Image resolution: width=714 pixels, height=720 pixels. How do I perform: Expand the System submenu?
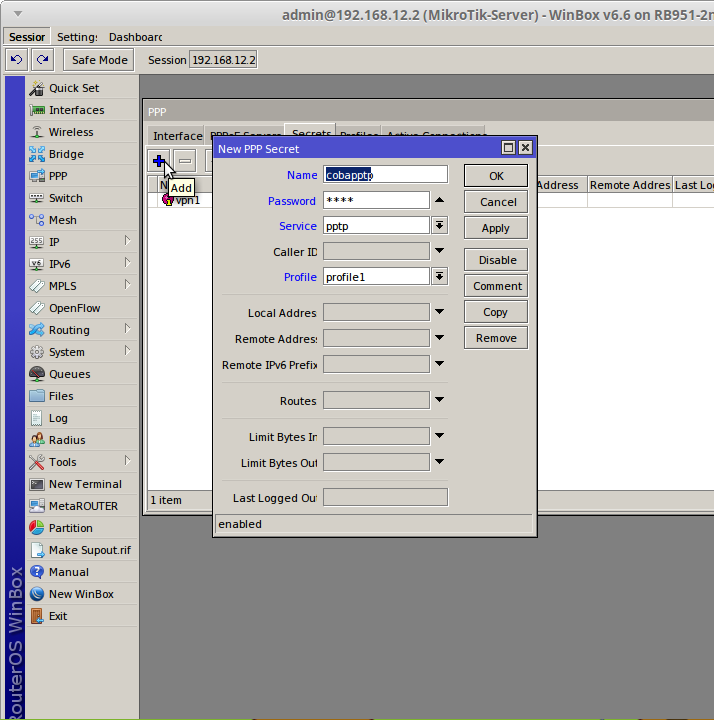click(x=128, y=351)
